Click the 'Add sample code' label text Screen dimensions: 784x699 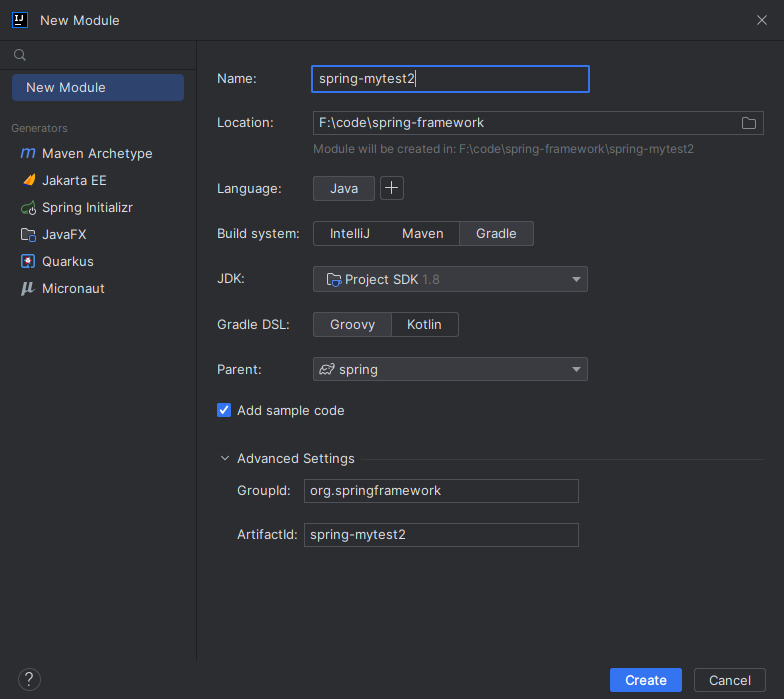coord(290,410)
